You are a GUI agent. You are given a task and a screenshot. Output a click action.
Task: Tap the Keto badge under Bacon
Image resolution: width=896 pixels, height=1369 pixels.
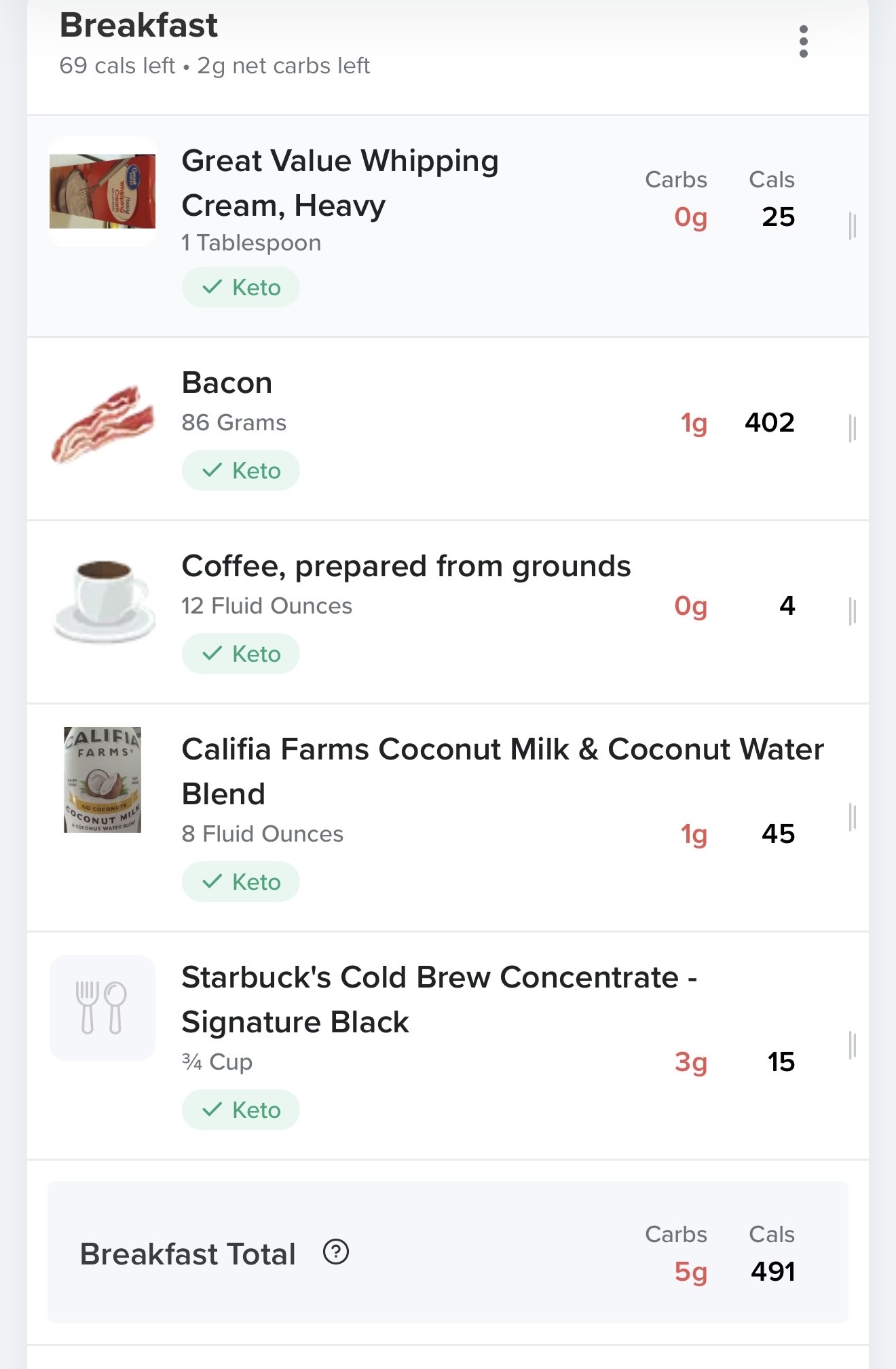click(241, 470)
